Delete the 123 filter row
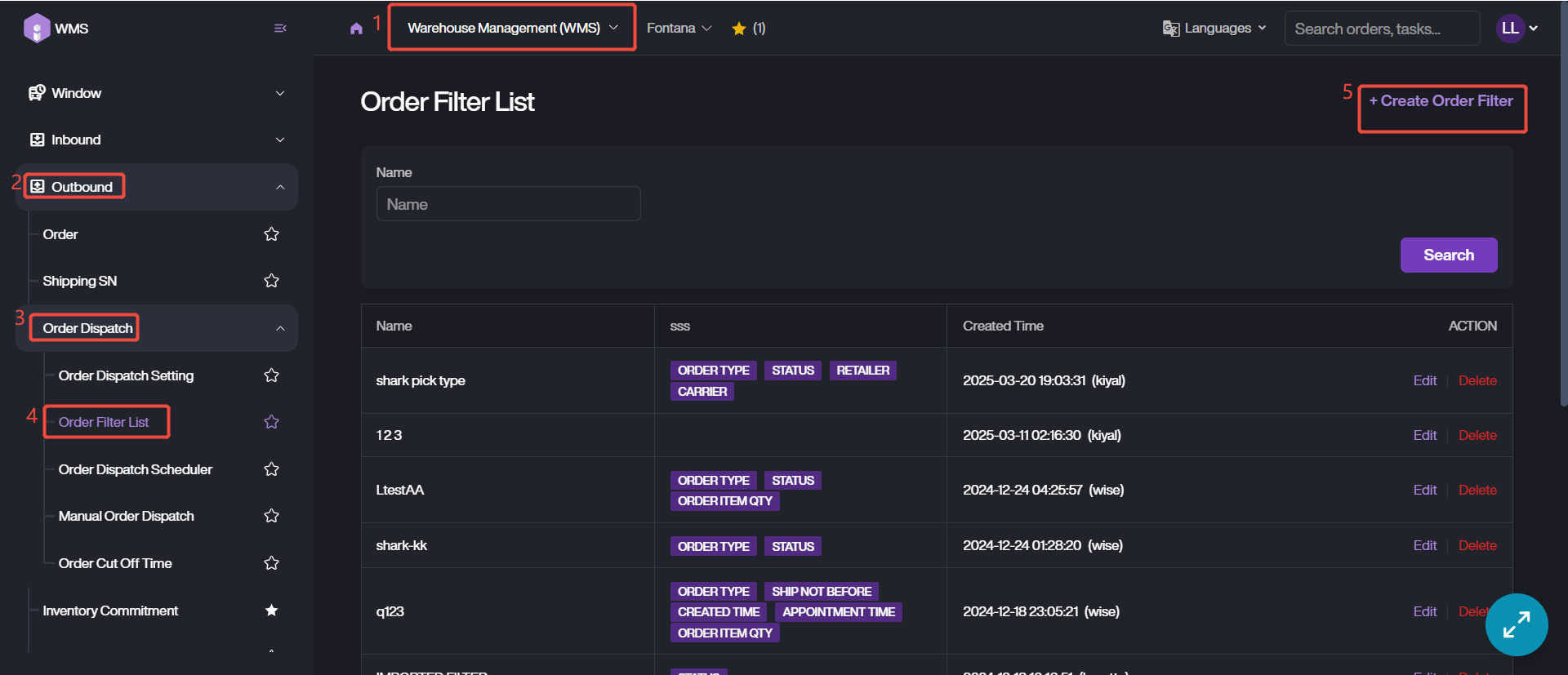Viewport: 1568px width, 675px height. [x=1477, y=435]
